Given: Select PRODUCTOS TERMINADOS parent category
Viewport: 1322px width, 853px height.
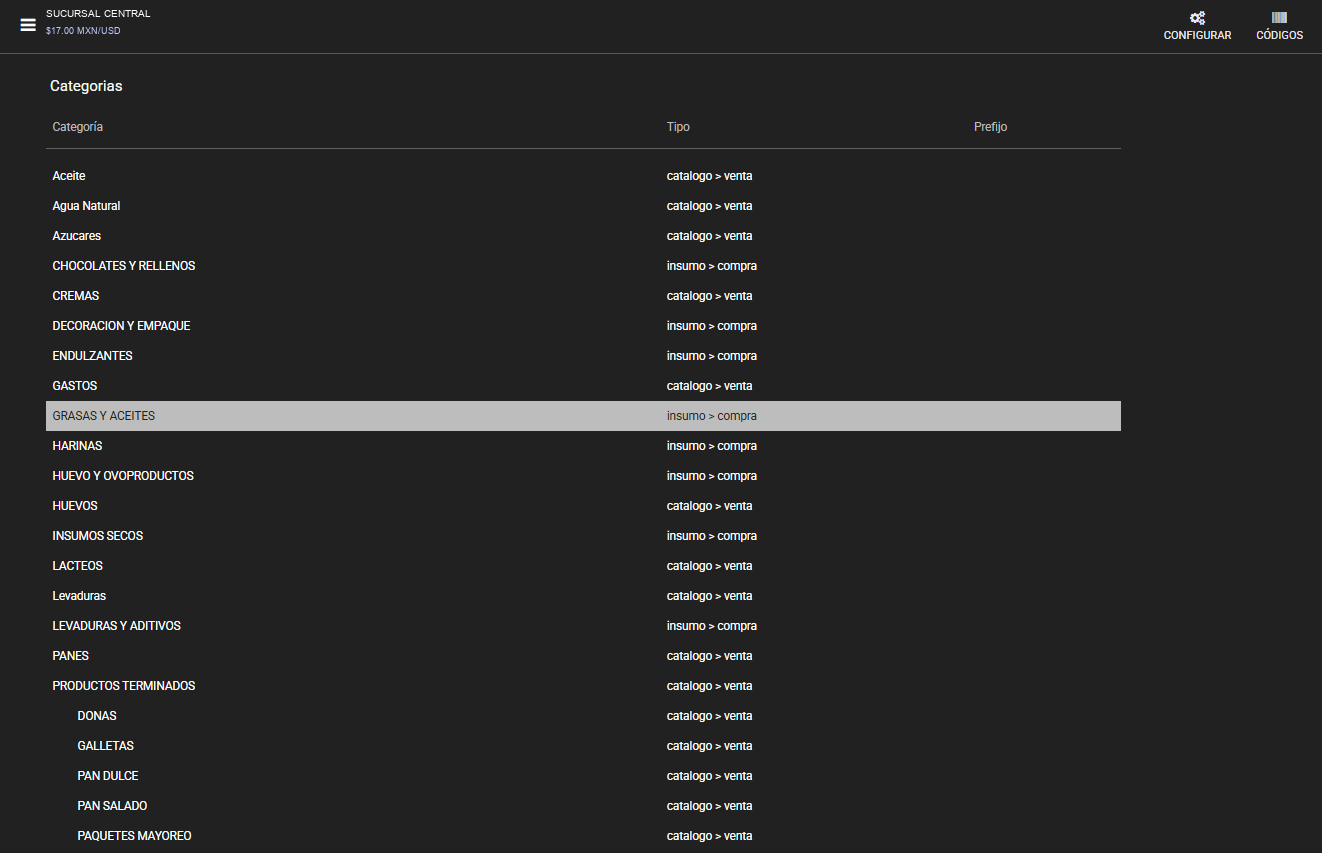Looking at the screenshot, I should (583, 686).
